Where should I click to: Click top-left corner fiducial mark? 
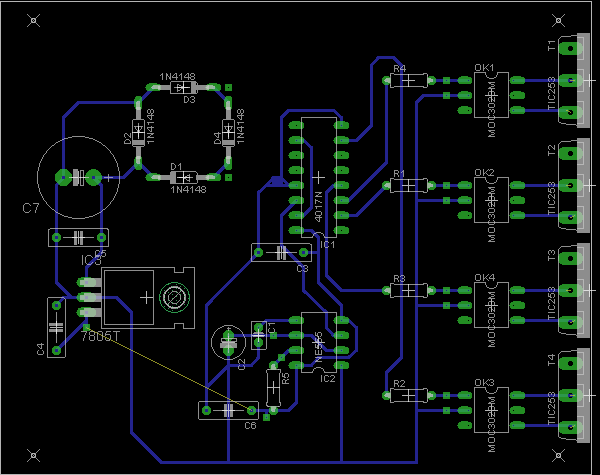pos(34,20)
